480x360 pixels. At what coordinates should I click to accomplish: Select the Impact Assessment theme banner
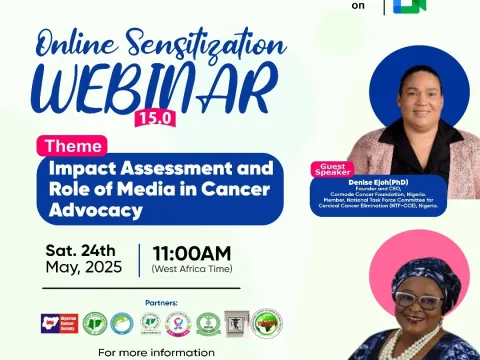[x=160, y=189]
